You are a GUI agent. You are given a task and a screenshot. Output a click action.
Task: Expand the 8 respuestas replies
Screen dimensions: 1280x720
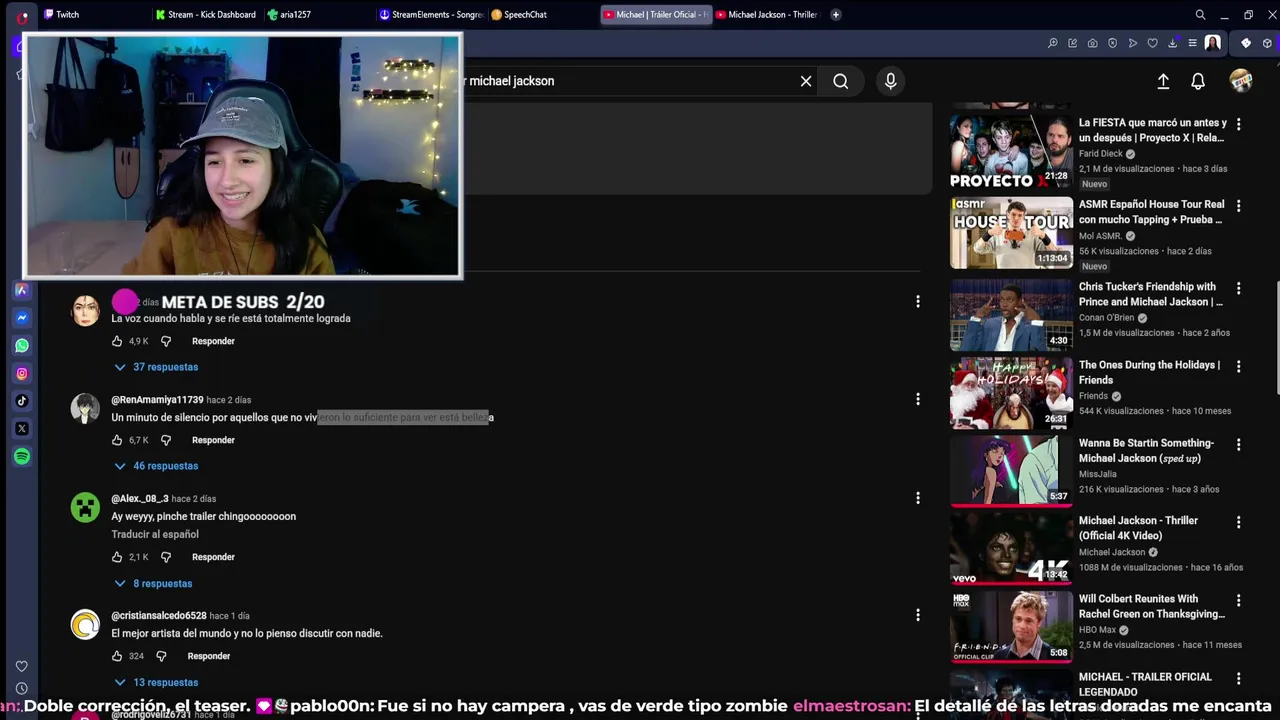(153, 584)
